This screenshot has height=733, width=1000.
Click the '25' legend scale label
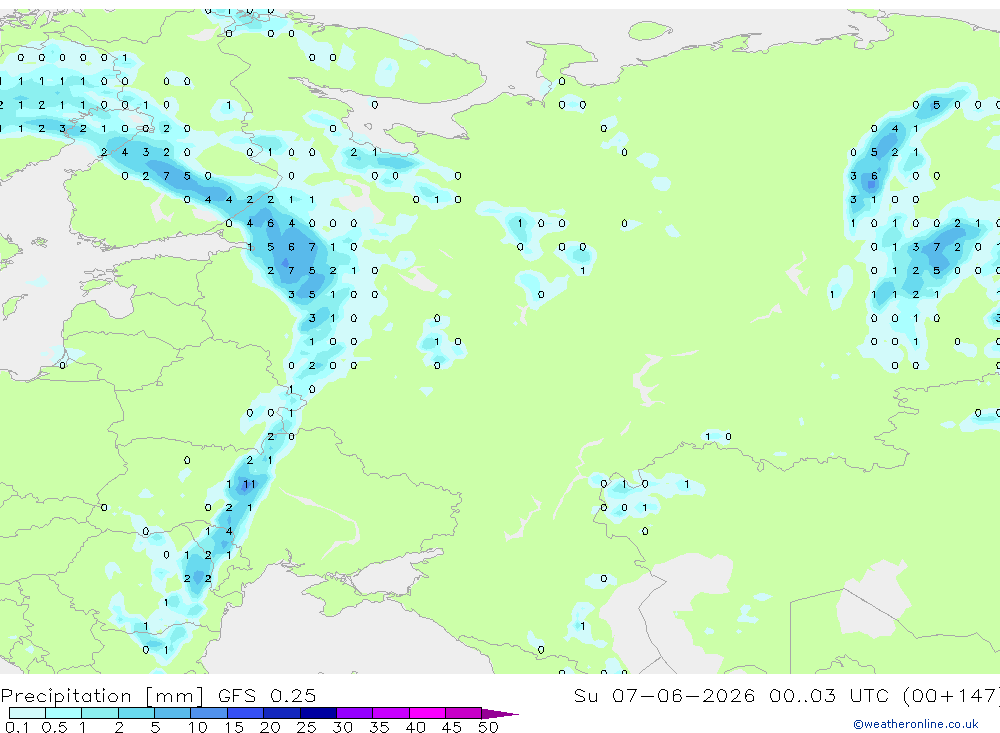[x=306, y=727]
